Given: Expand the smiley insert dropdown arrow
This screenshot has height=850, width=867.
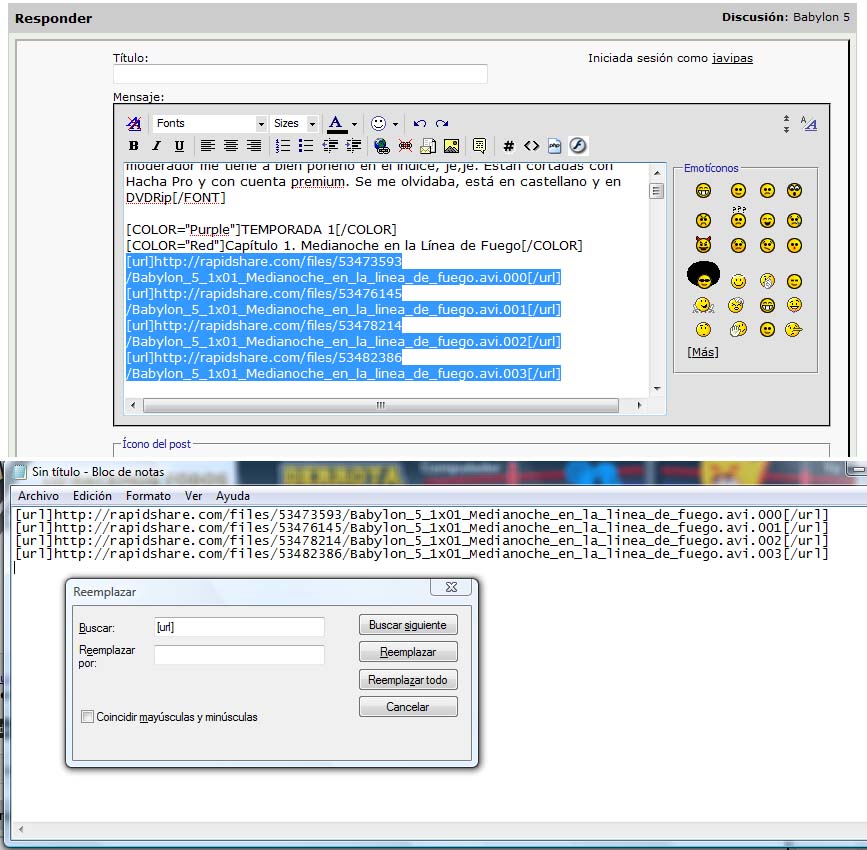Looking at the screenshot, I should point(395,124).
